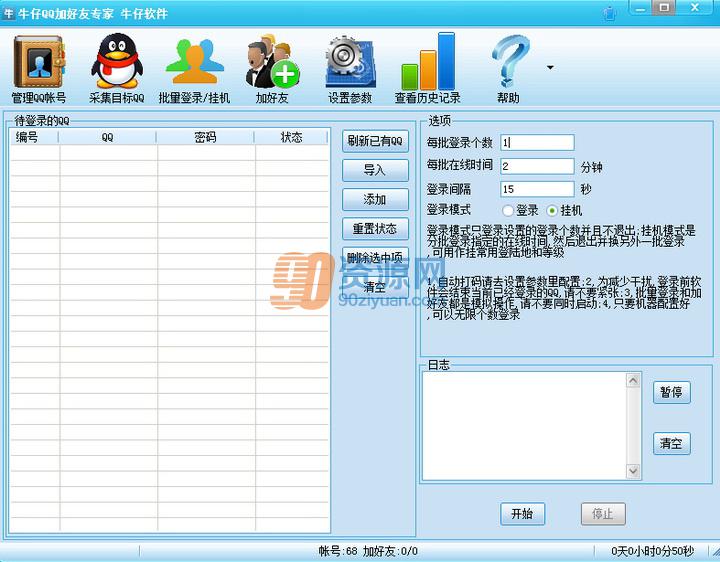Click the 添加 add button

[375, 199]
